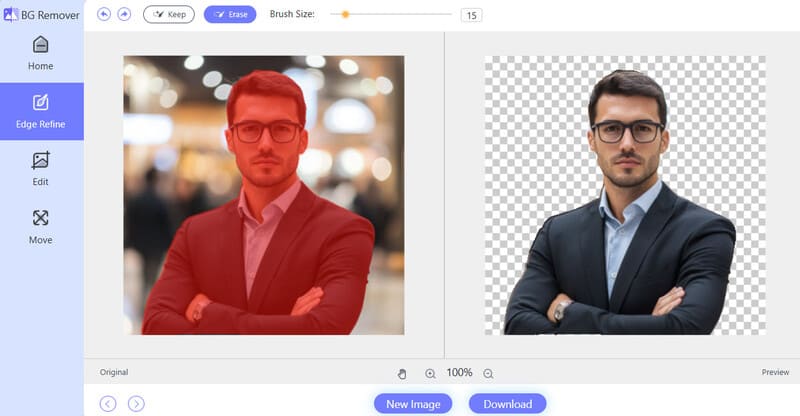This screenshot has height=416, width=800.
Task: Click the transparent background preview image
Action: pyautogui.click(x=625, y=195)
